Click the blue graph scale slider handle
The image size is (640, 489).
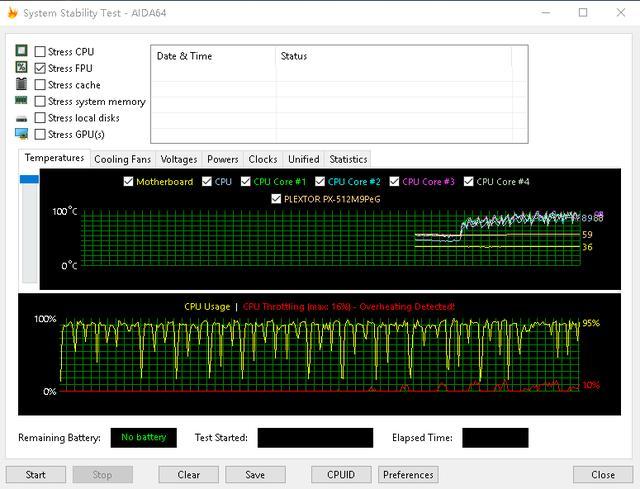coord(29,179)
